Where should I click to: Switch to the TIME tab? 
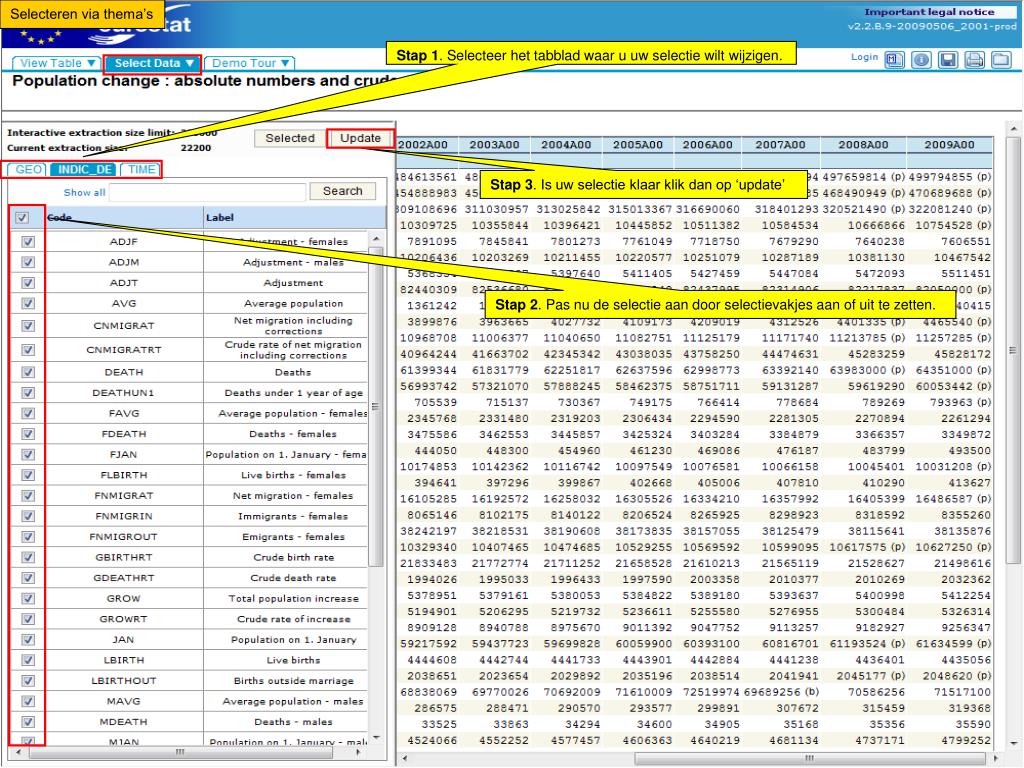(x=142, y=169)
